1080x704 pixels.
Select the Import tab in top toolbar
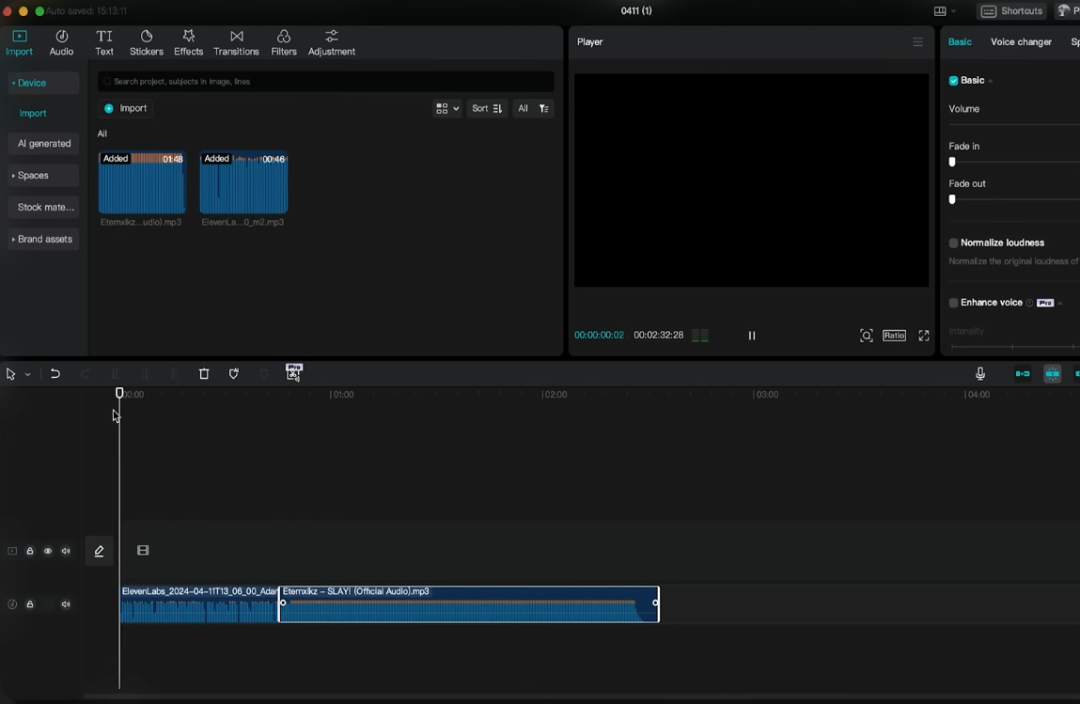pyautogui.click(x=19, y=43)
